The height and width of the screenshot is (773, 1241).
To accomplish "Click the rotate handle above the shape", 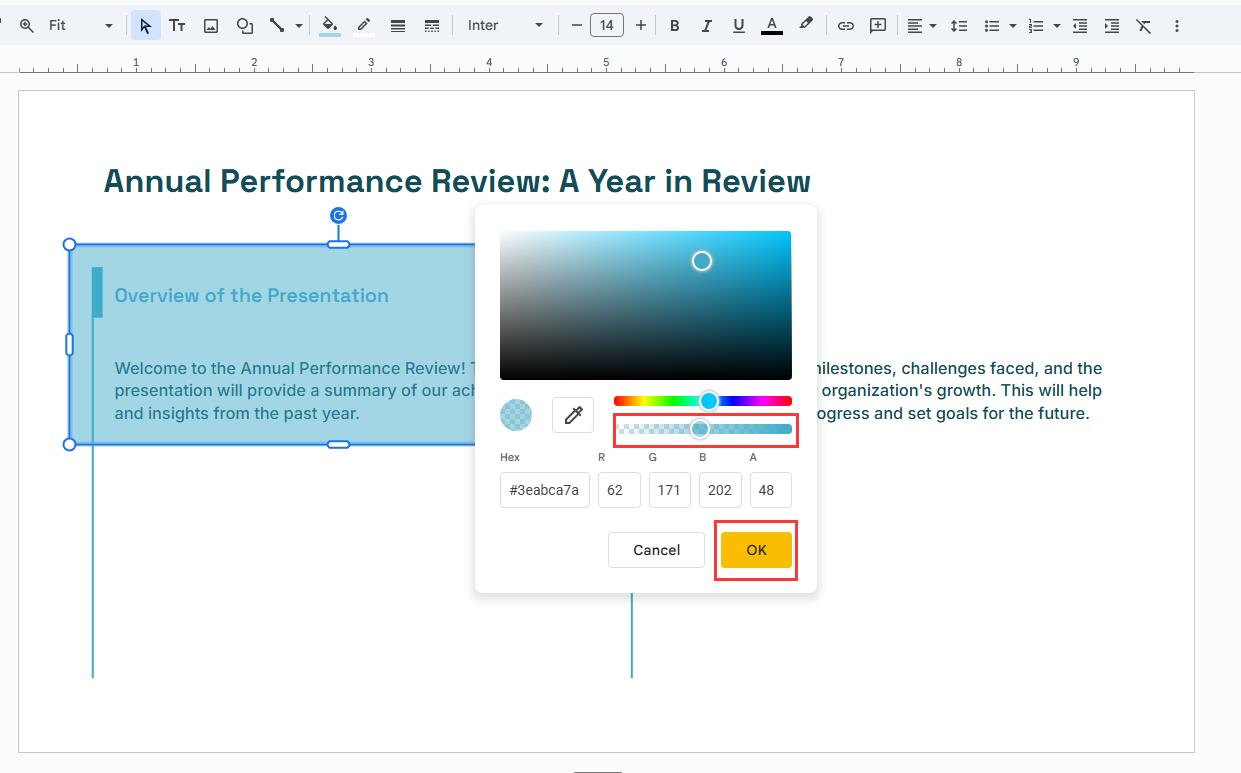I will 338,215.
